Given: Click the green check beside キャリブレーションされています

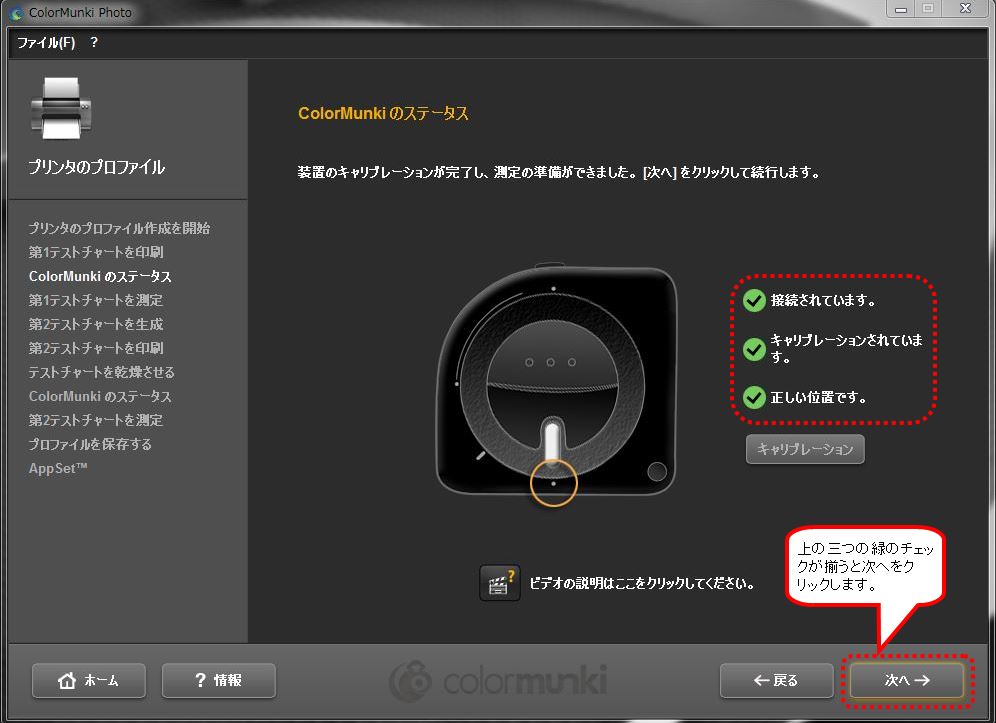Looking at the screenshot, I should point(754,349).
